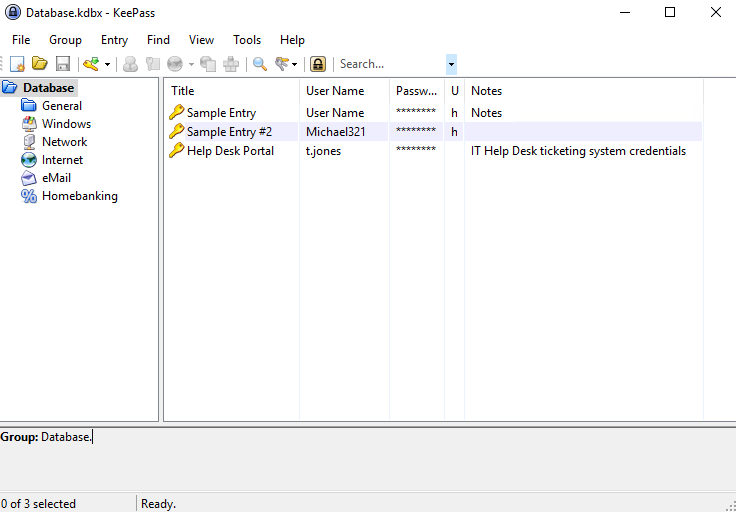Screen dimensions: 736x512
Task: Select the eMail group
Action: 56,178
